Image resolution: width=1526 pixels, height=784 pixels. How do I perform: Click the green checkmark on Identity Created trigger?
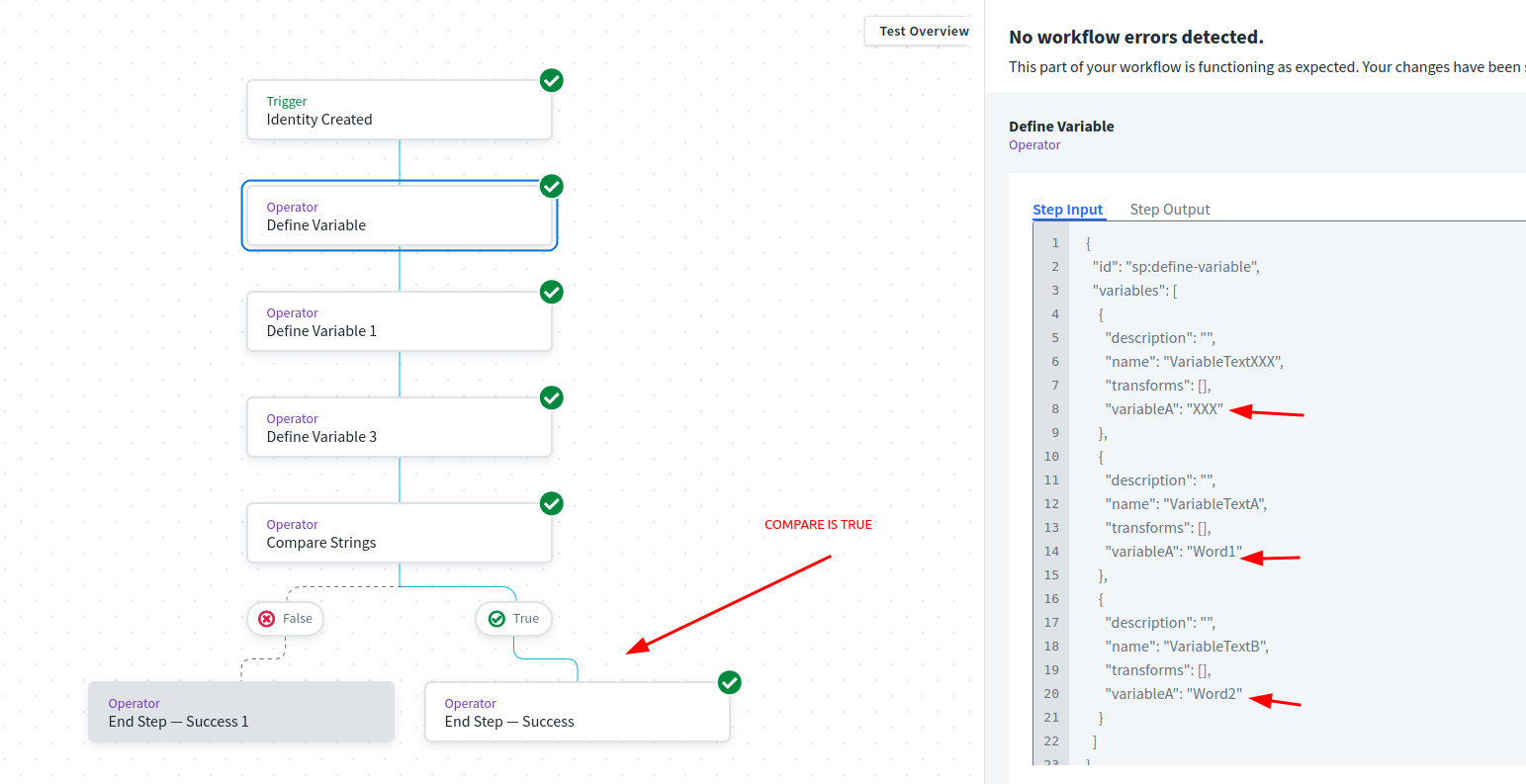tap(552, 81)
